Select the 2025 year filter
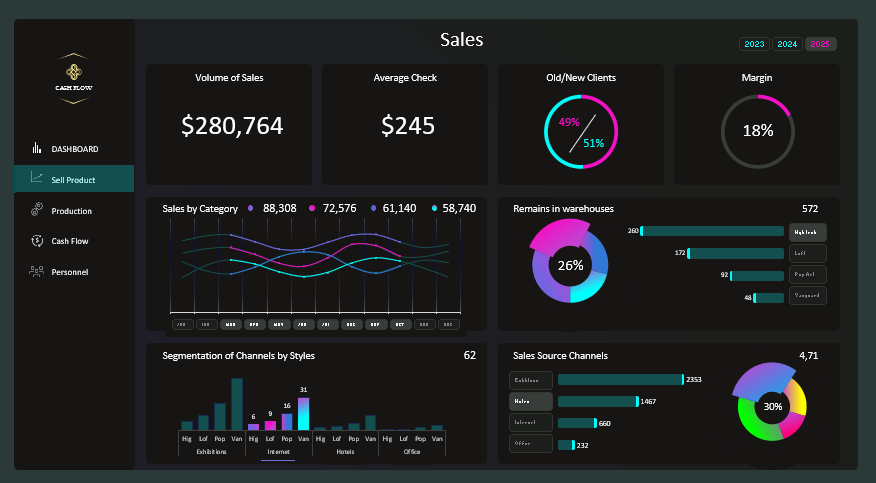 (x=820, y=44)
